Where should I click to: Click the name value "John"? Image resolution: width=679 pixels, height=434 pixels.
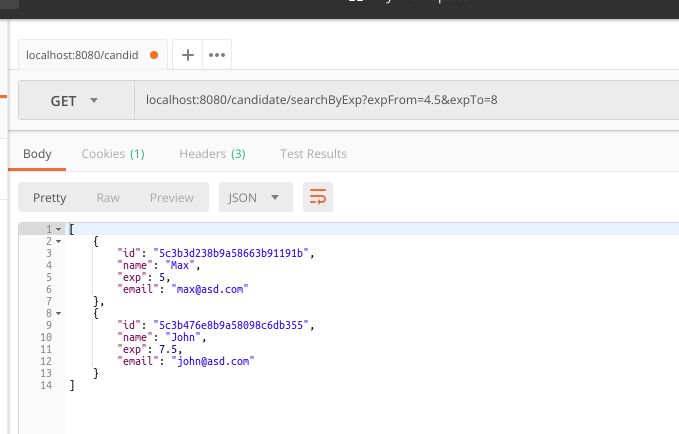[183, 337]
